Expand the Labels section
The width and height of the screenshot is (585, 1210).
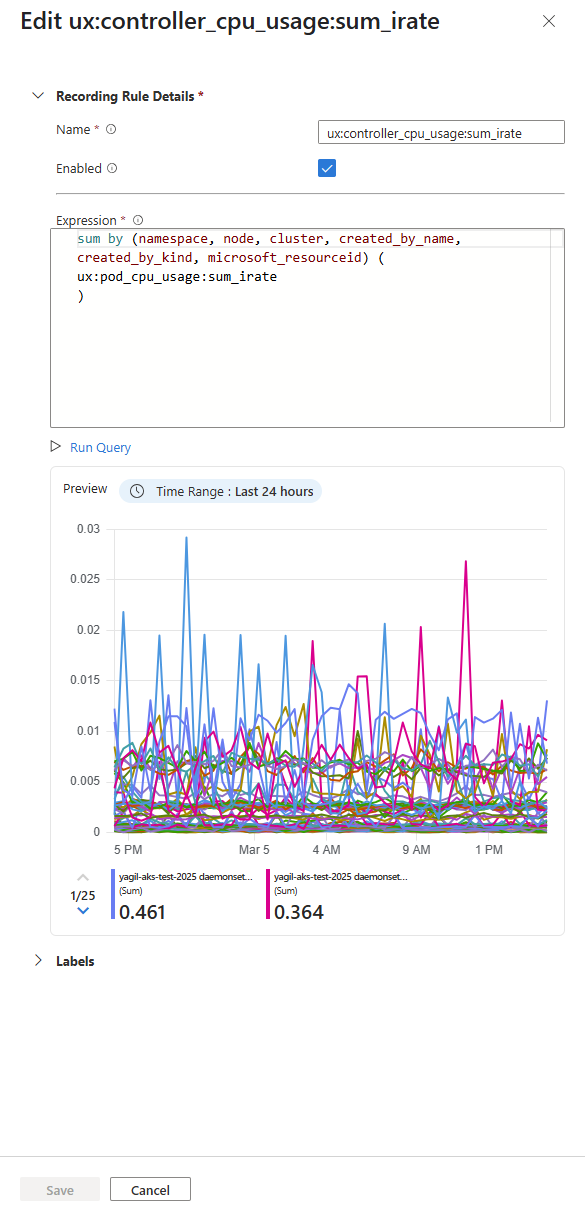(38, 961)
